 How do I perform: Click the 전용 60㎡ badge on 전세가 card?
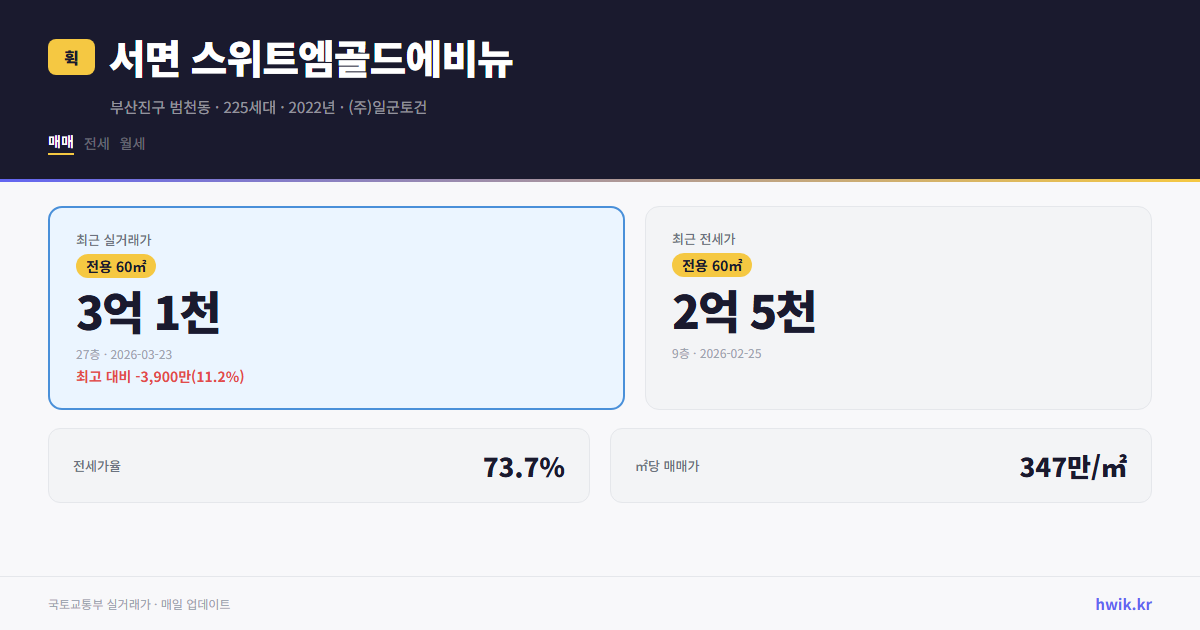[712, 265]
